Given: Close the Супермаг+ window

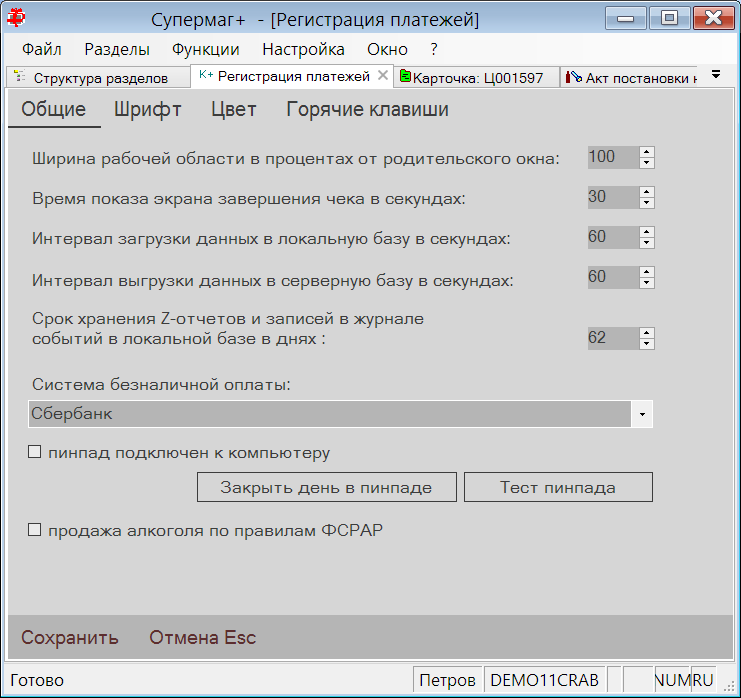Looking at the screenshot, I should coord(713,18).
